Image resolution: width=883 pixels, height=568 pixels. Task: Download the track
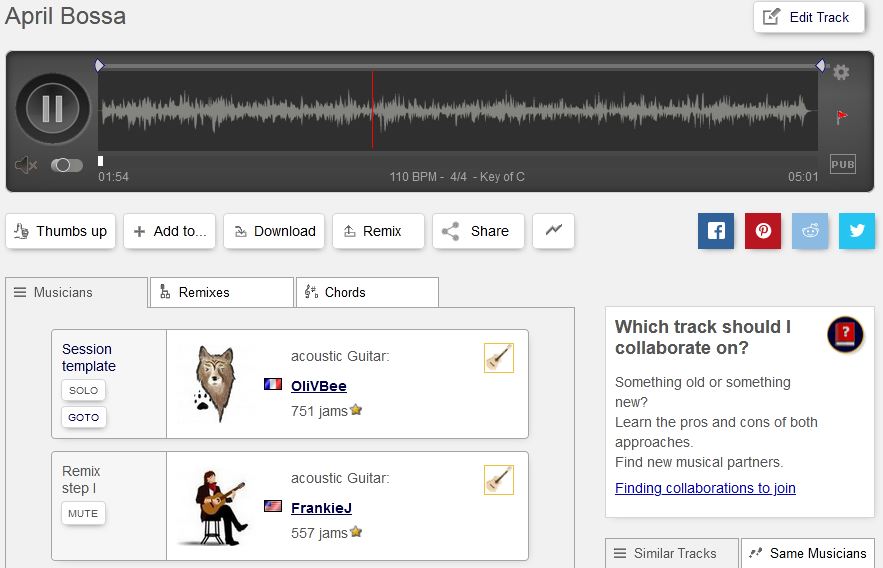point(274,231)
